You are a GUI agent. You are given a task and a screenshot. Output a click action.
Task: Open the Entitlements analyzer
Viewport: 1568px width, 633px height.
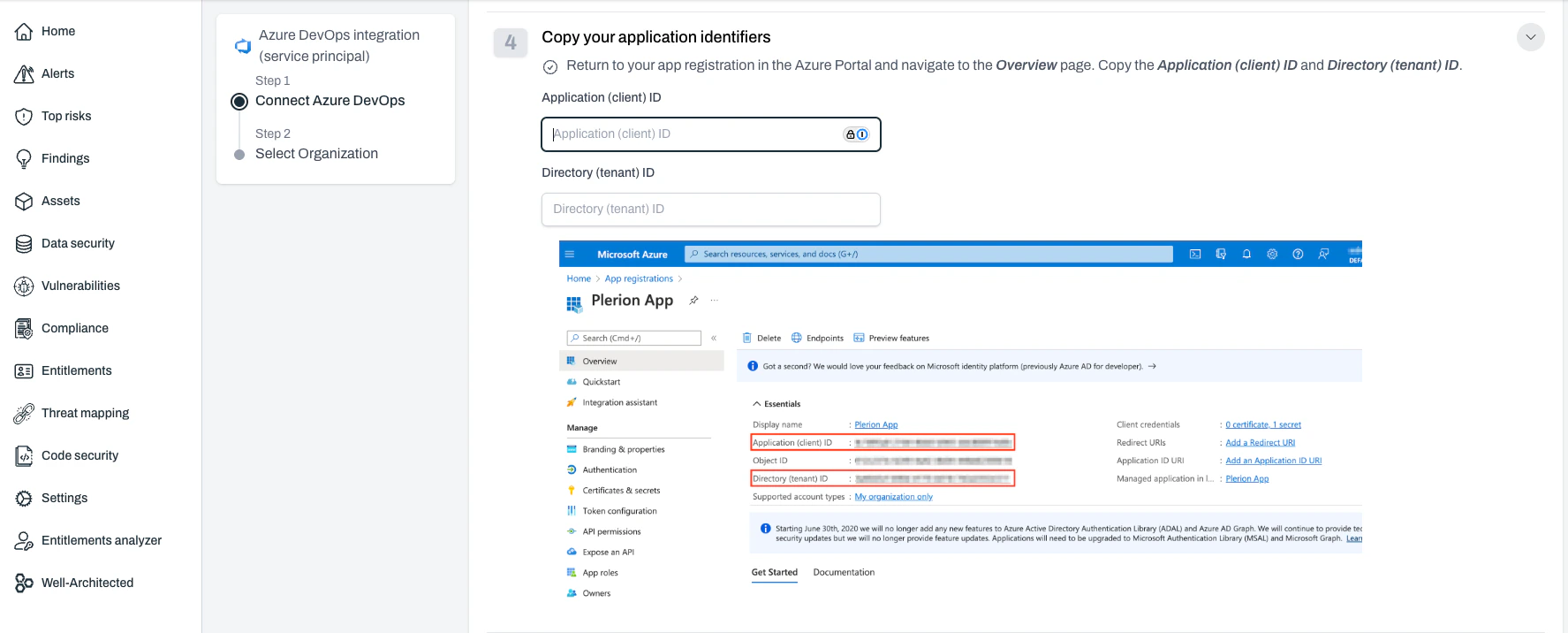102,540
